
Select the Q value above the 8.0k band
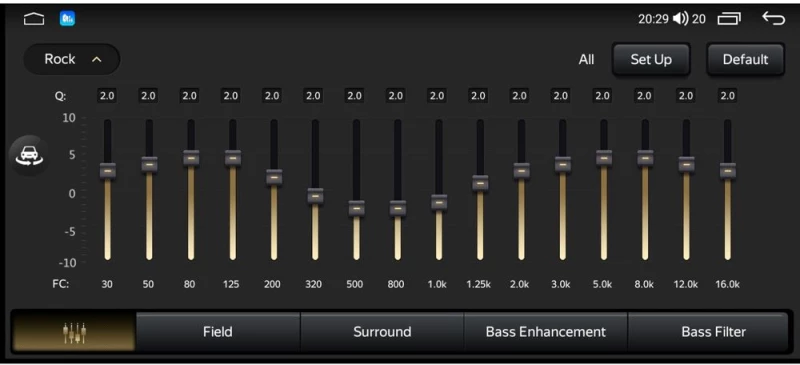[644, 95]
